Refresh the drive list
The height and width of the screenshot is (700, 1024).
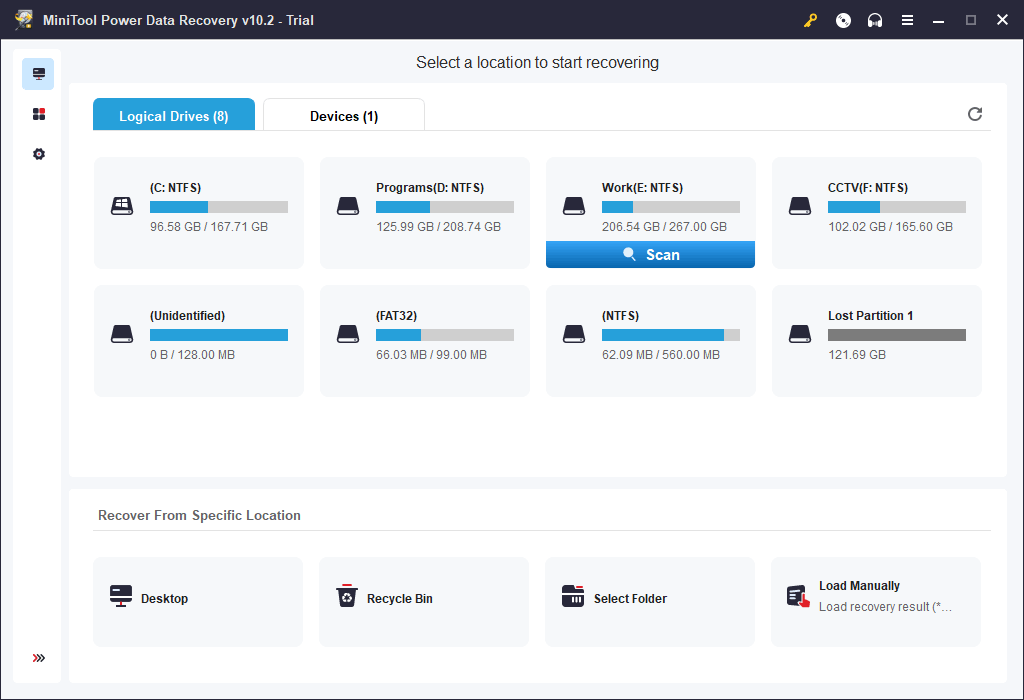(x=975, y=114)
